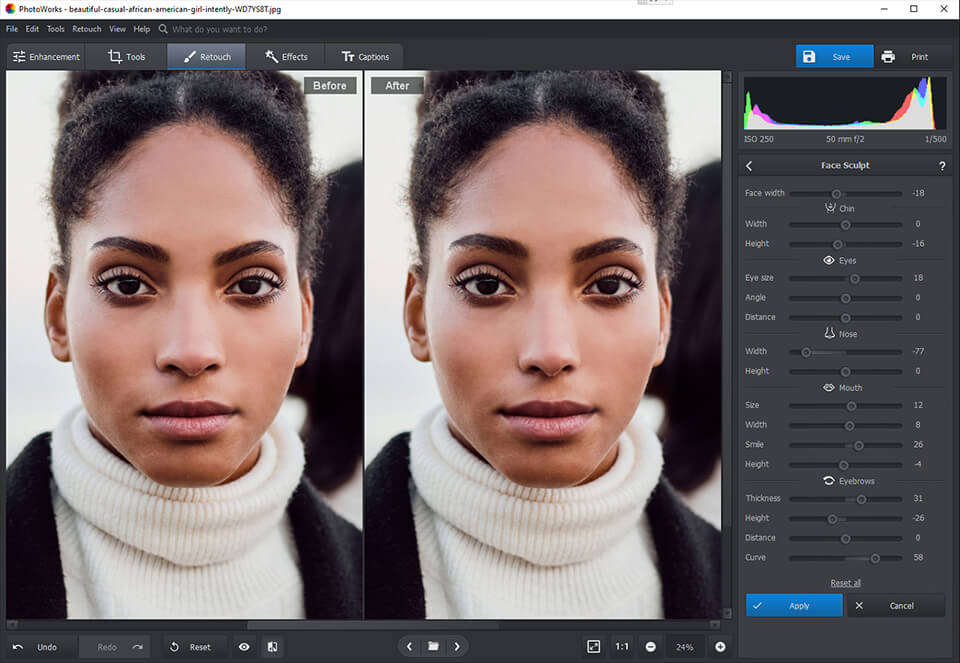Go back using Face Sculpt panel arrow
This screenshot has width=960, height=663.
tap(750, 166)
